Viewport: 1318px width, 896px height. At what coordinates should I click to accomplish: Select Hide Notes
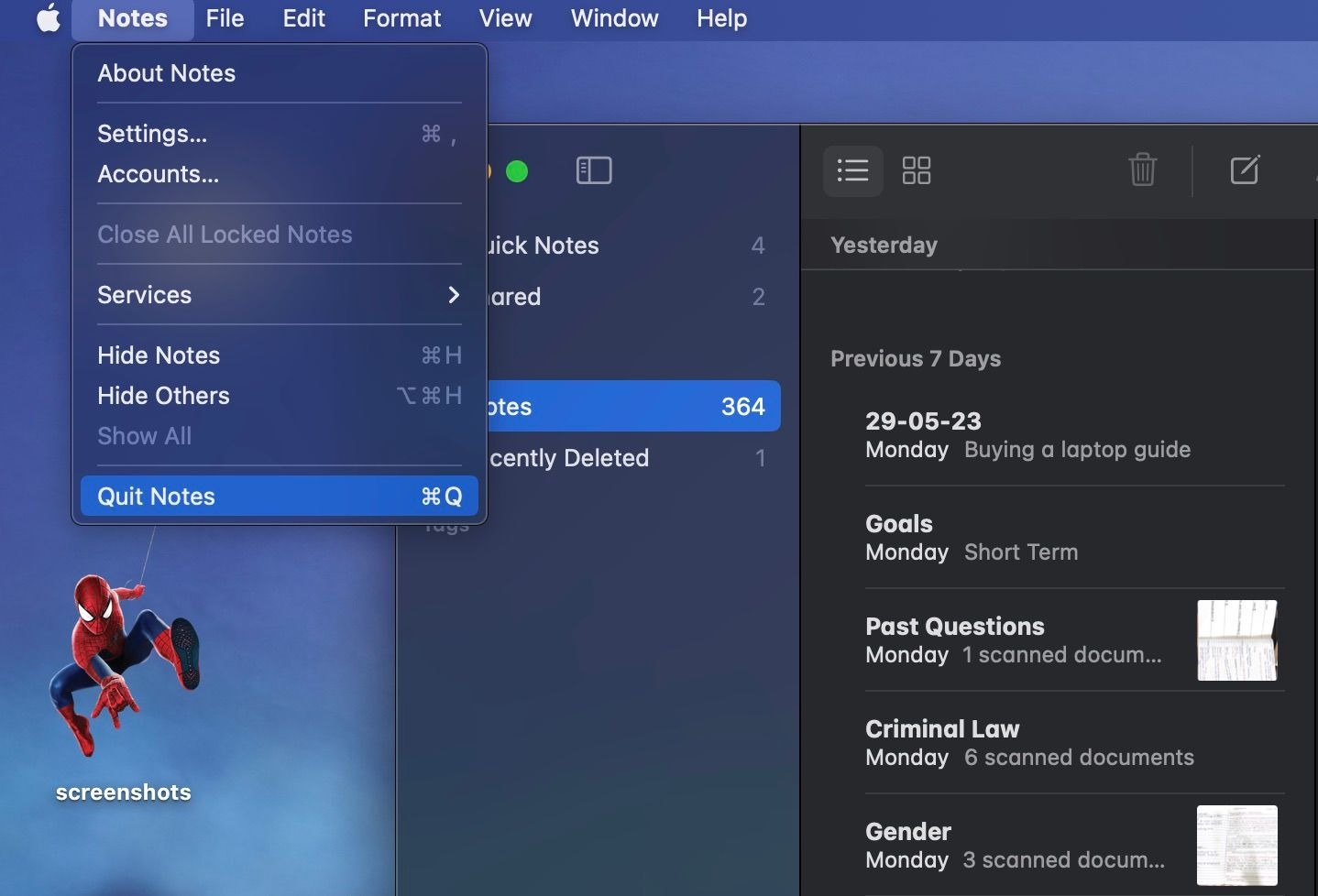279,355
